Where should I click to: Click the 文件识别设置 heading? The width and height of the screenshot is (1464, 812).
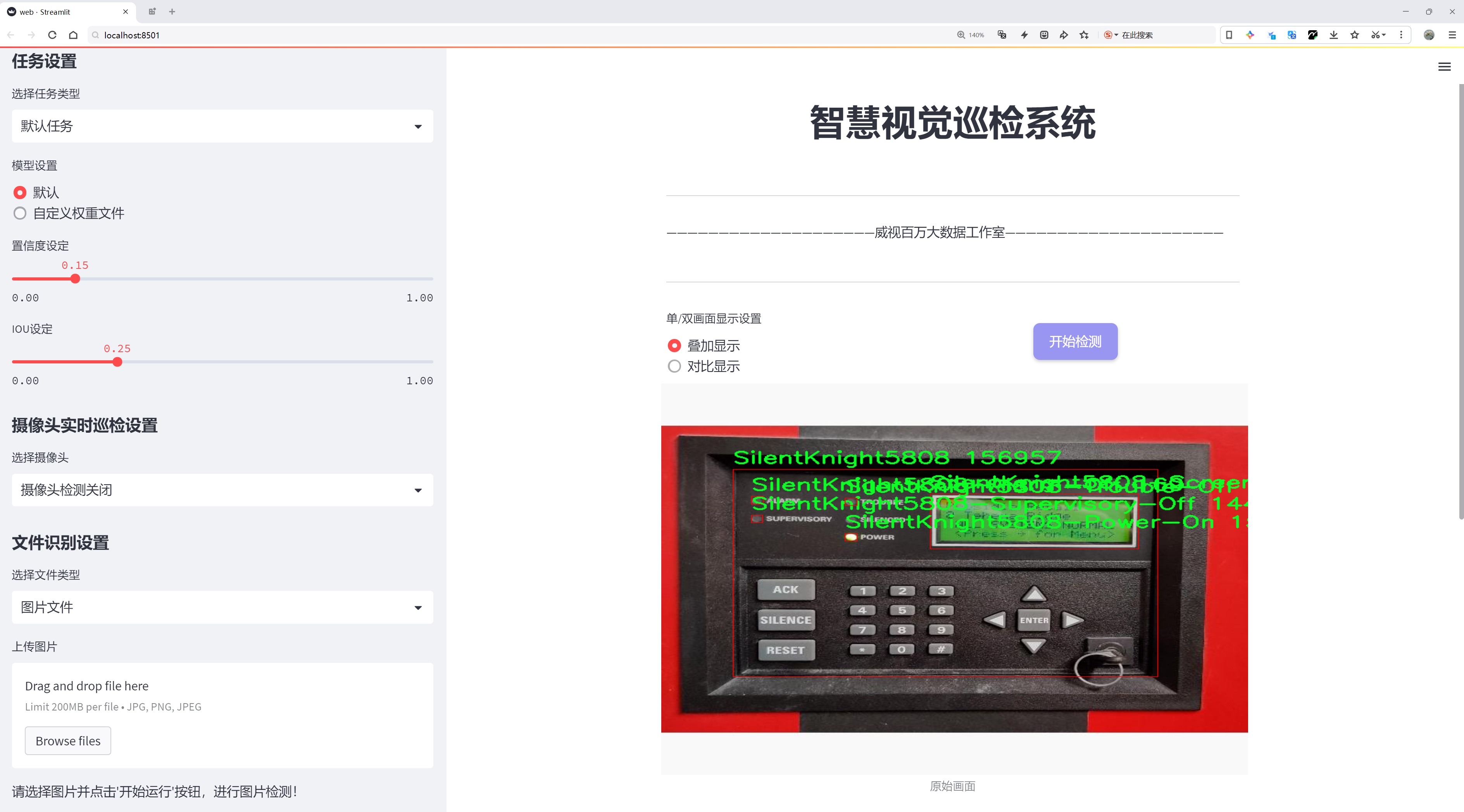click(x=60, y=543)
